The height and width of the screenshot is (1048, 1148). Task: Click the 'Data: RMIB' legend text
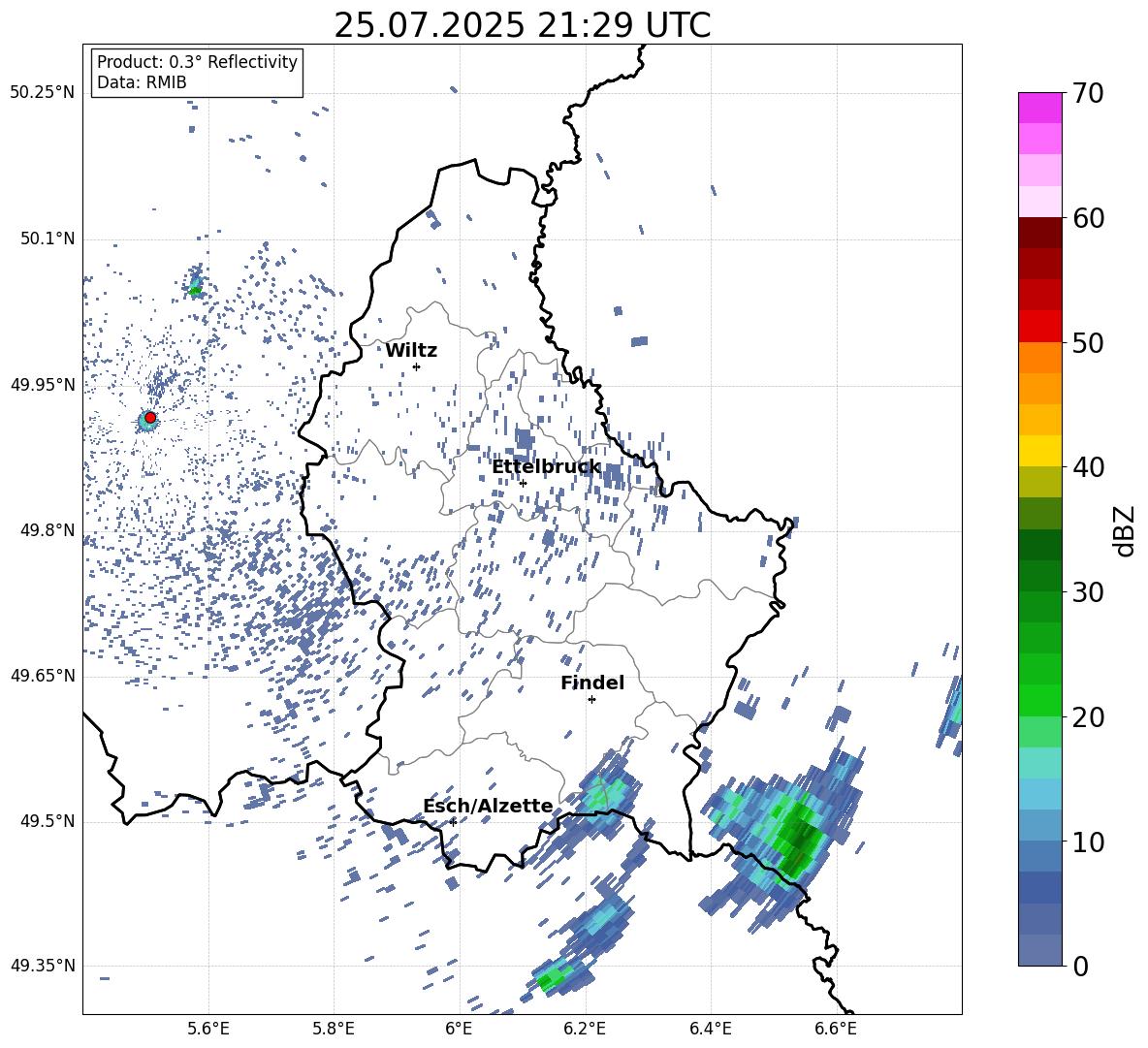[x=142, y=82]
